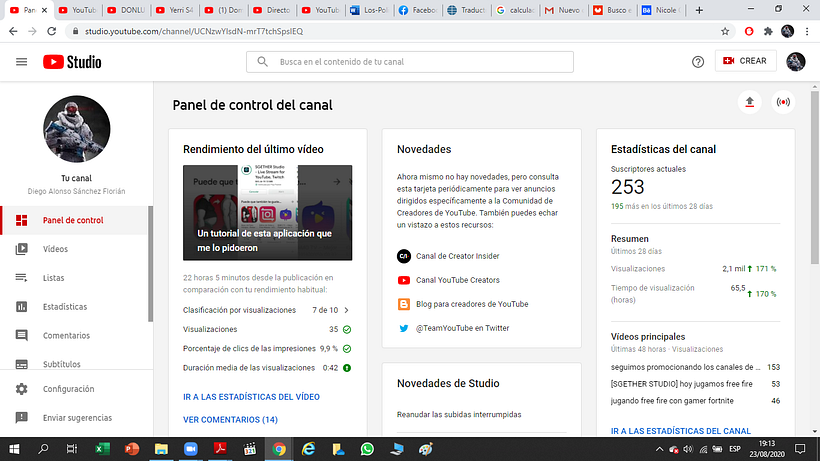
Task: Switch to the Facebook browser tab
Action: click(418, 10)
